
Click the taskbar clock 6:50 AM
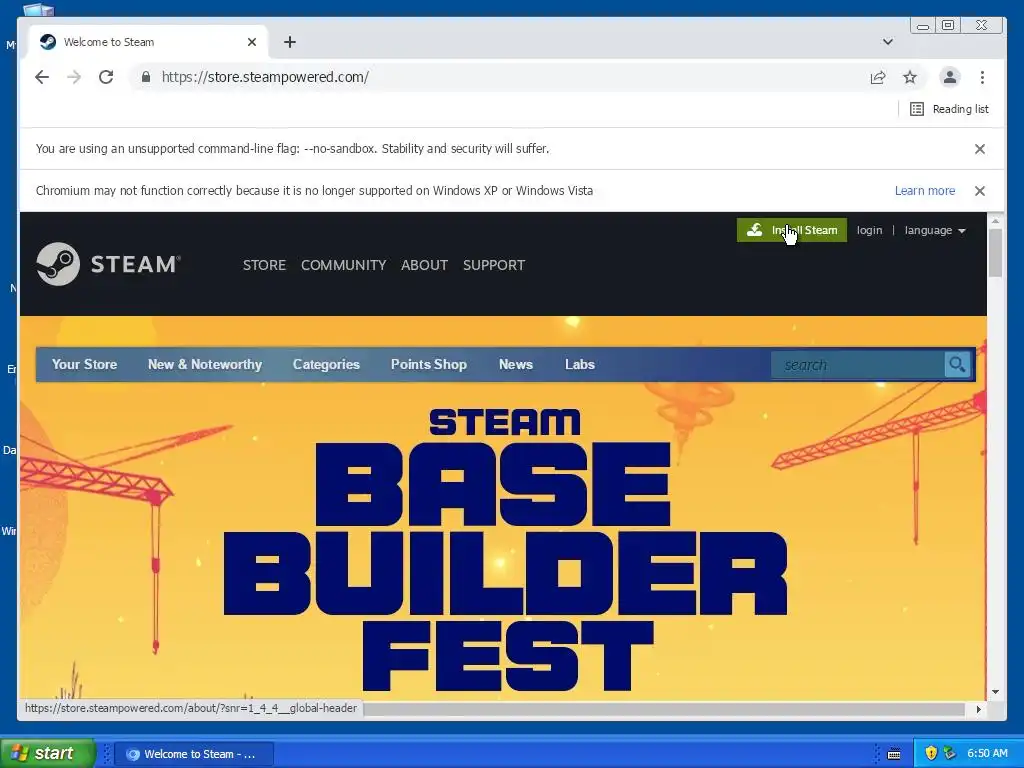pos(987,753)
